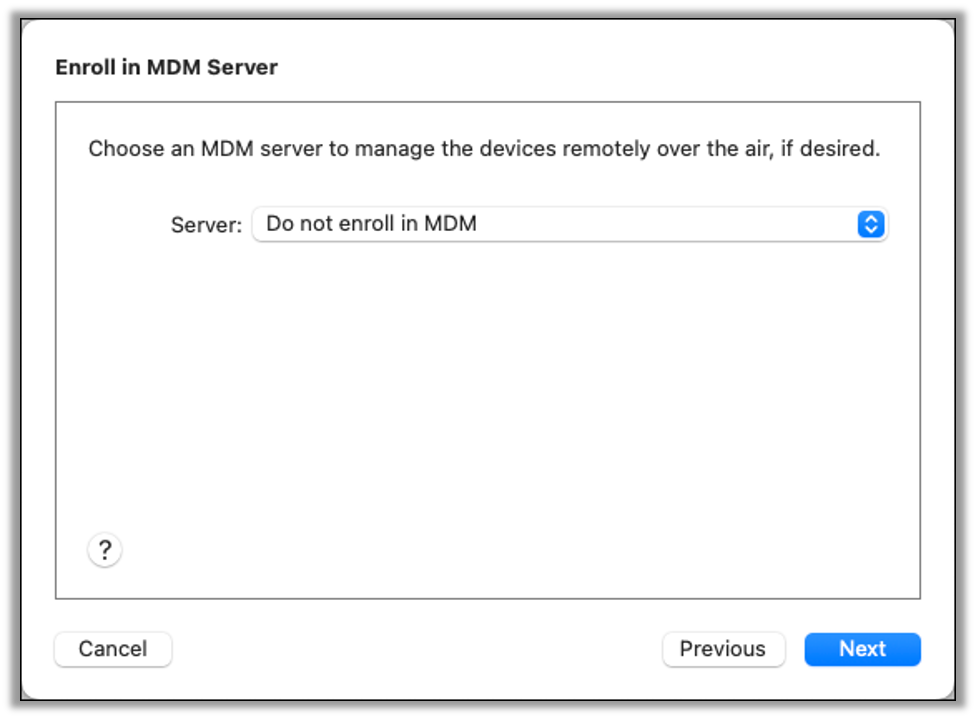Viewport: 976px width, 718px height.
Task: Click the 'Enroll in MDM Server' title
Action: (167, 67)
